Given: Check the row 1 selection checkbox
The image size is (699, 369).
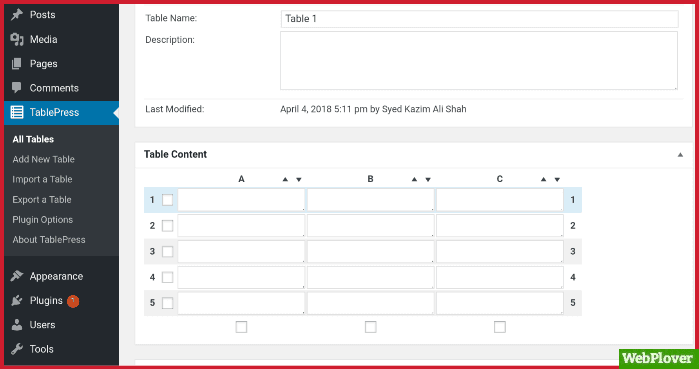Looking at the screenshot, I should click(x=168, y=200).
